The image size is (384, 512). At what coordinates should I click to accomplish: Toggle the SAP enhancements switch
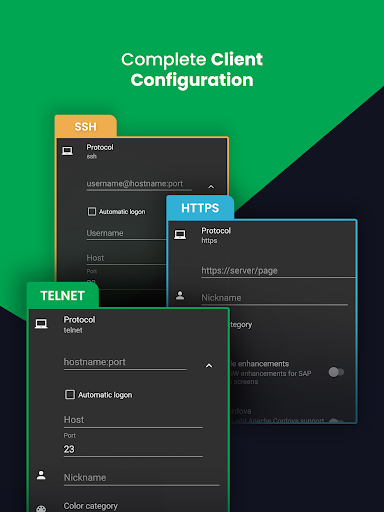tap(336, 372)
